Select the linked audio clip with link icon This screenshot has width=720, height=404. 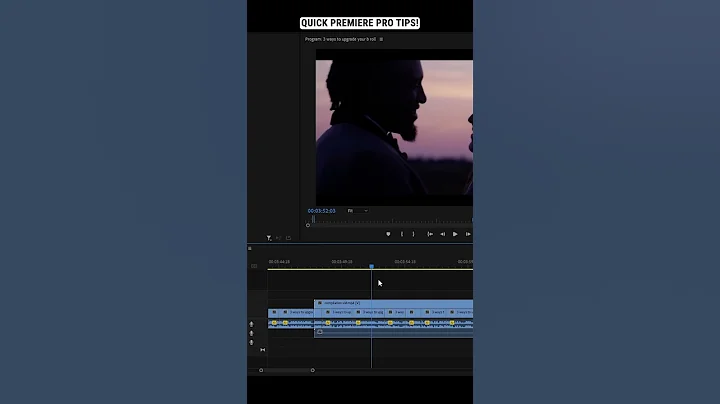tap(394, 332)
